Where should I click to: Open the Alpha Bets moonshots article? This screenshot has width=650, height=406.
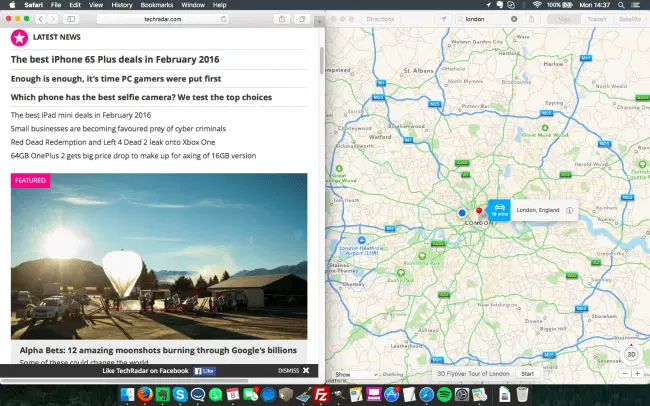(158, 350)
